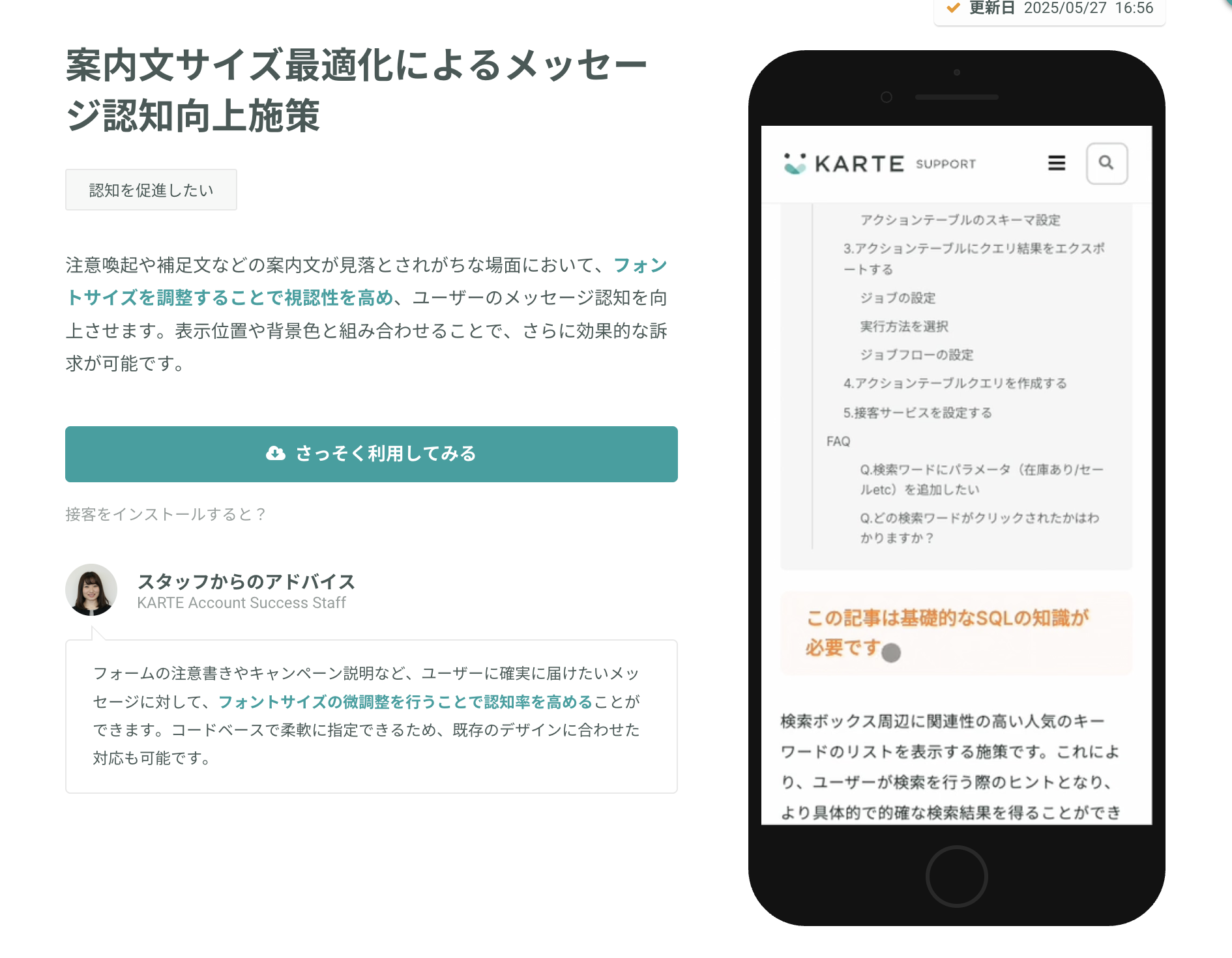This screenshot has height=958, width=1232.
Task: Click the staff avatar photo
Action: pyautogui.click(x=91, y=590)
